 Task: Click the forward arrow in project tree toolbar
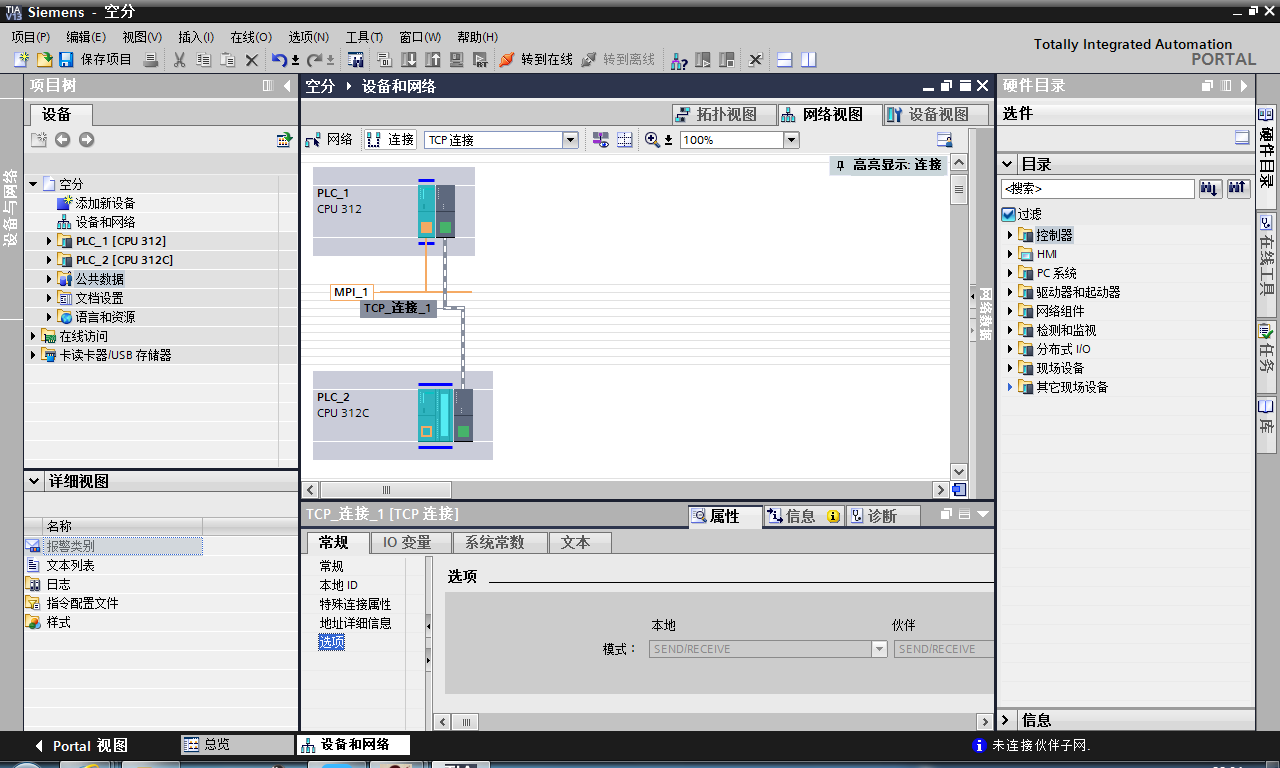[87, 140]
